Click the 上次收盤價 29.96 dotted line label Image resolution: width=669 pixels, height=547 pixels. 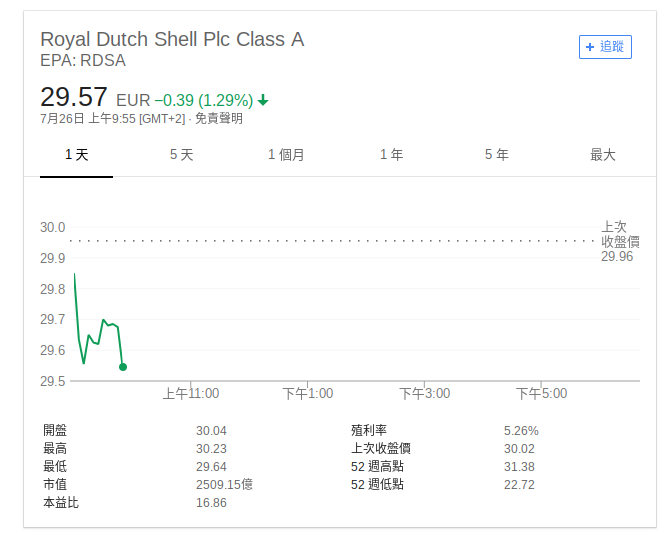[620, 241]
